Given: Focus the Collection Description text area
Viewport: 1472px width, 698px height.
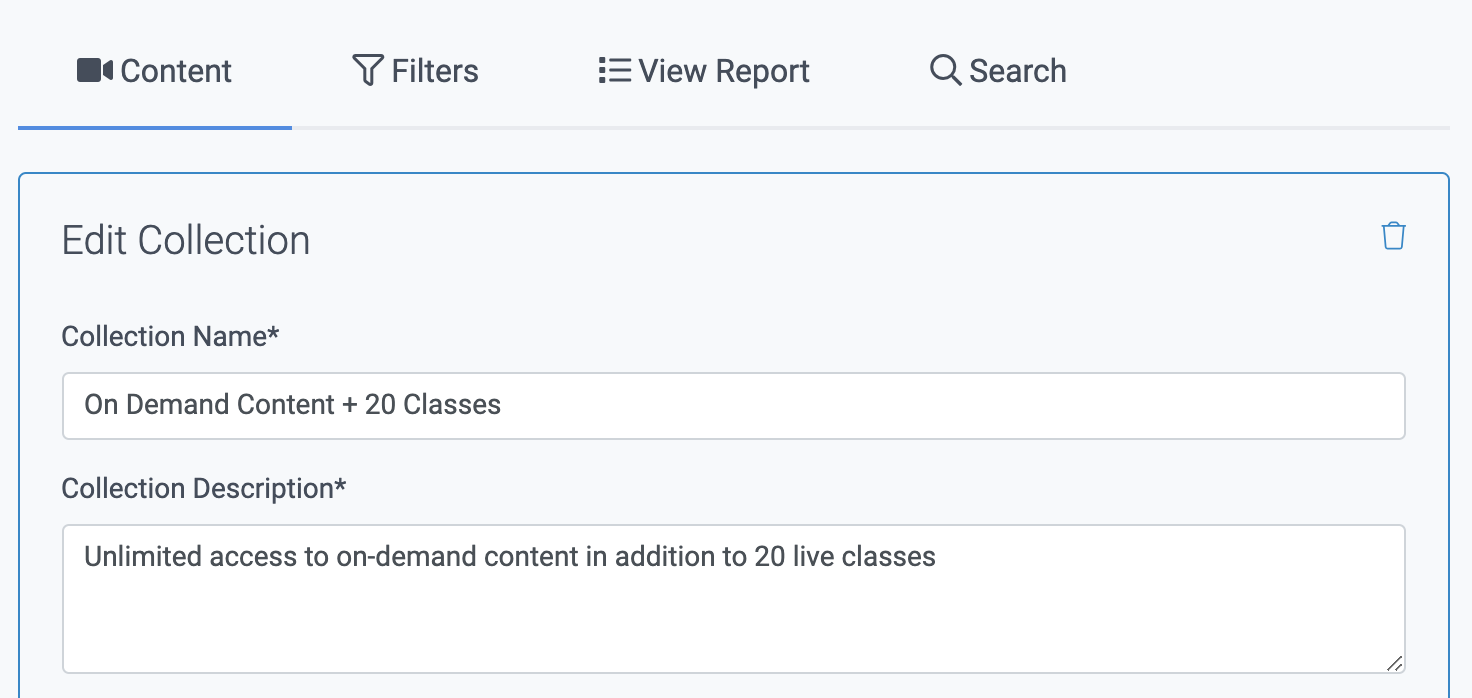Looking at the screenshot, I should [x=733, y=598].
